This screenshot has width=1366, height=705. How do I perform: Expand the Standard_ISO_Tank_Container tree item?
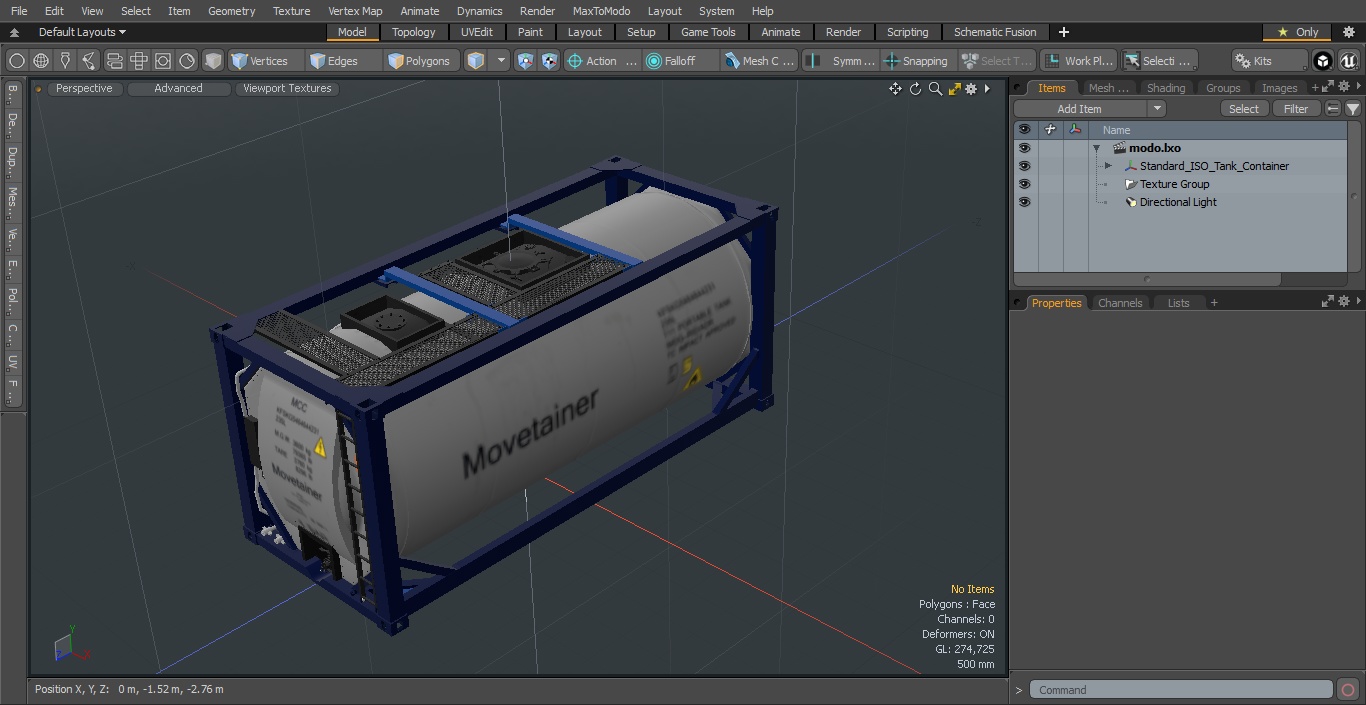(x=1108, y=166)
